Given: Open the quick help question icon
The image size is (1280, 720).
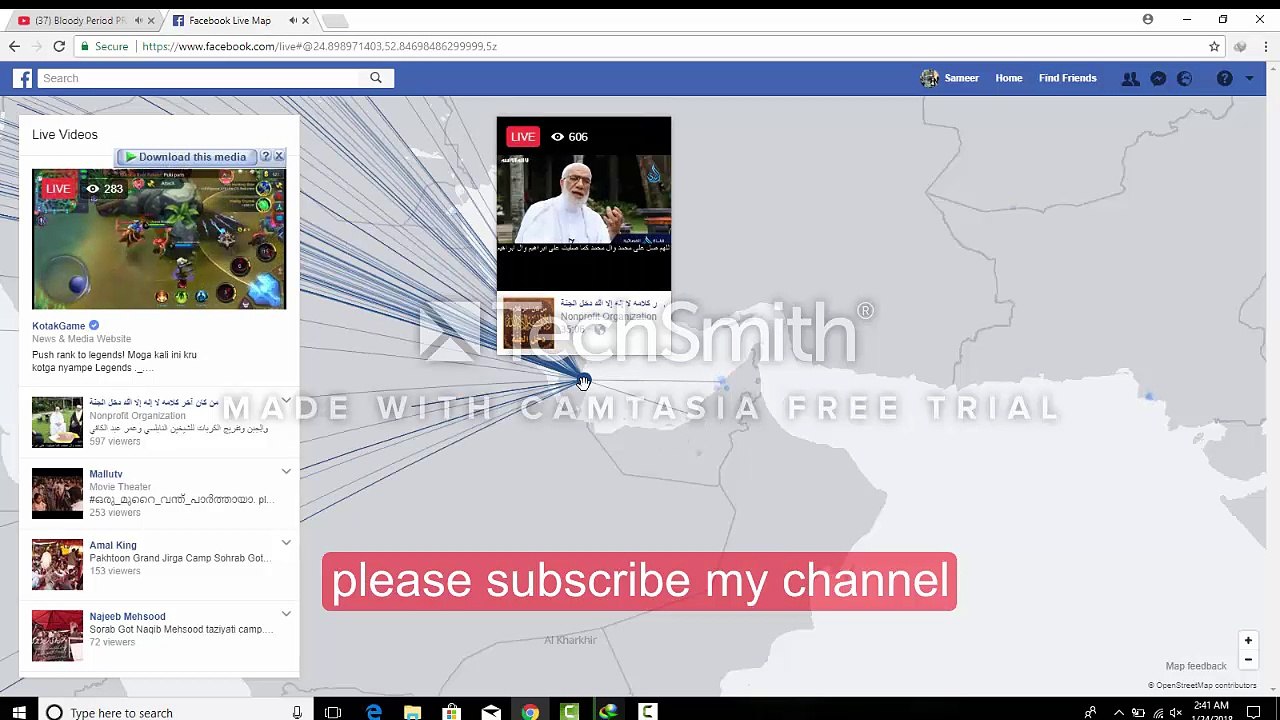Looking at the screenshot, I should pos(1225,78).
